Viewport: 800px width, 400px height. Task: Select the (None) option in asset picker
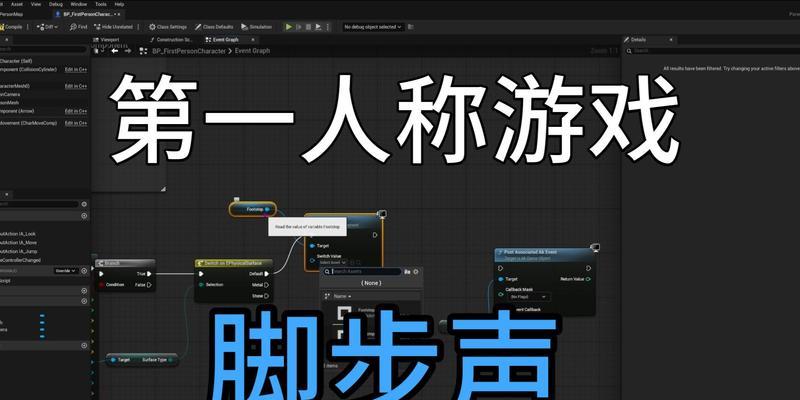(x=371, y=283)
